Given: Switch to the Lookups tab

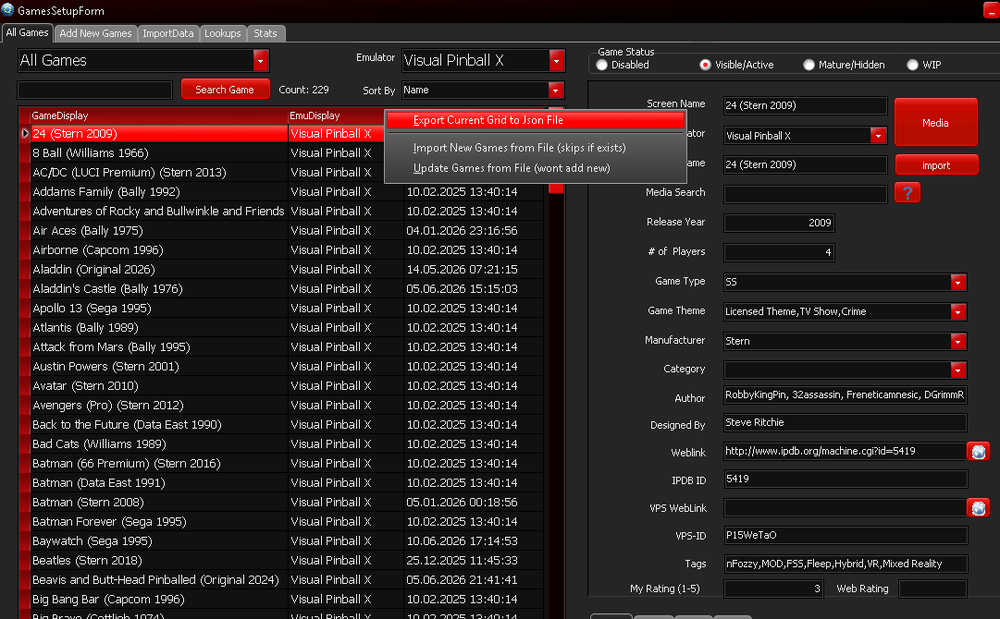Looking at the screenshot, I should (223, 33).
